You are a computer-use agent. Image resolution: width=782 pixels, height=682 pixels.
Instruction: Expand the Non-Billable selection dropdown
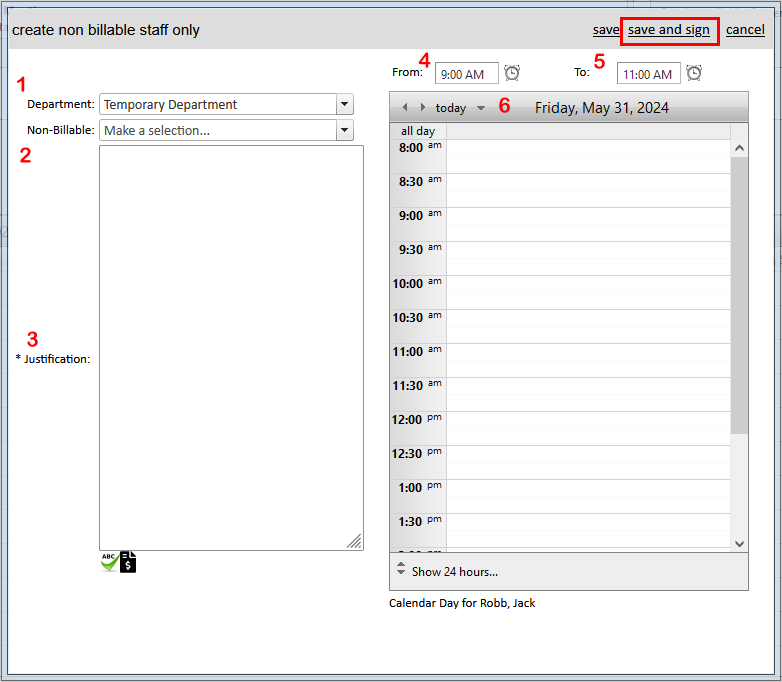(x=345, y=130)
